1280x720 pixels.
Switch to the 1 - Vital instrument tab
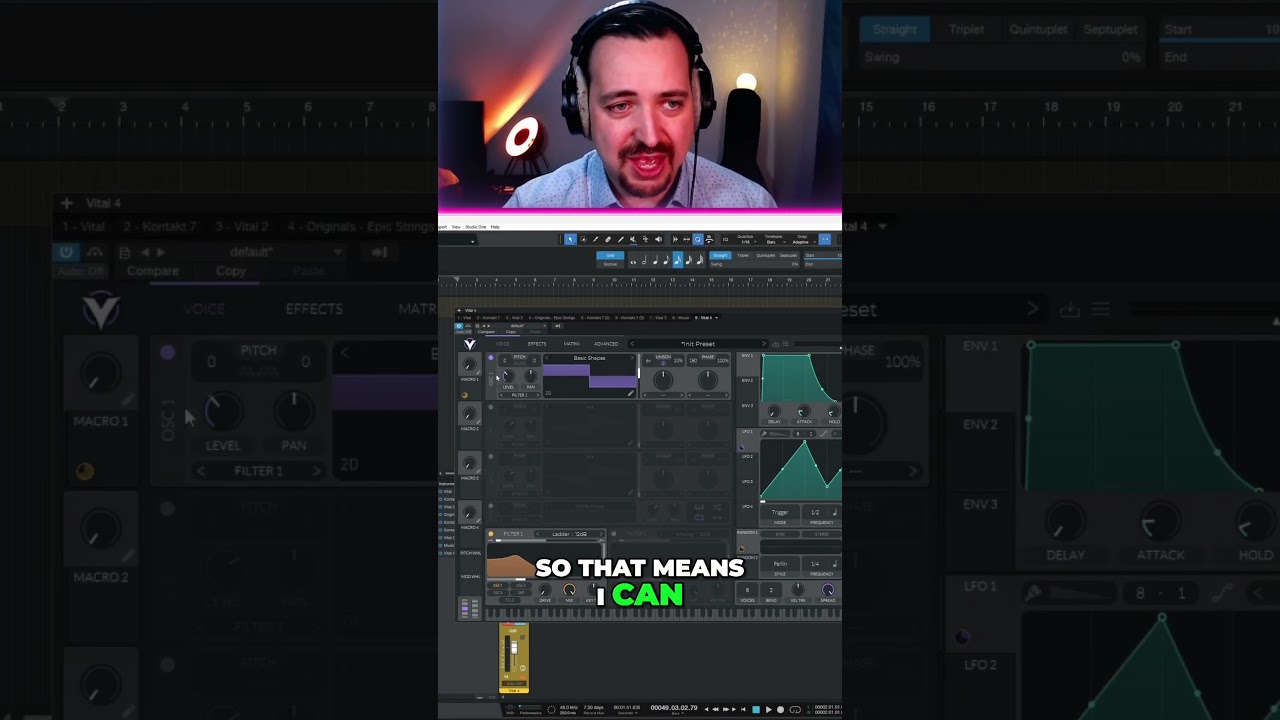464,318
